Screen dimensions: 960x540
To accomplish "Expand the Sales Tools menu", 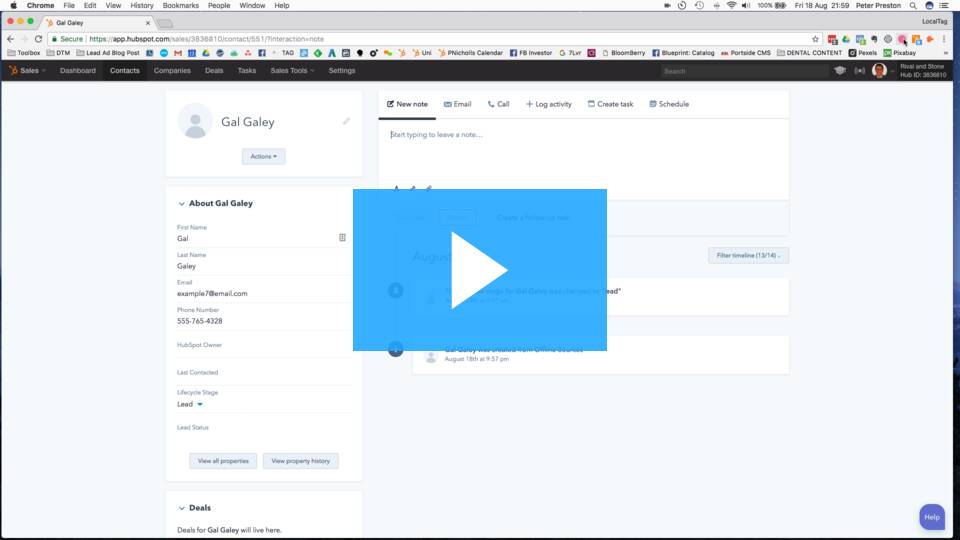I will pos(292,70).
